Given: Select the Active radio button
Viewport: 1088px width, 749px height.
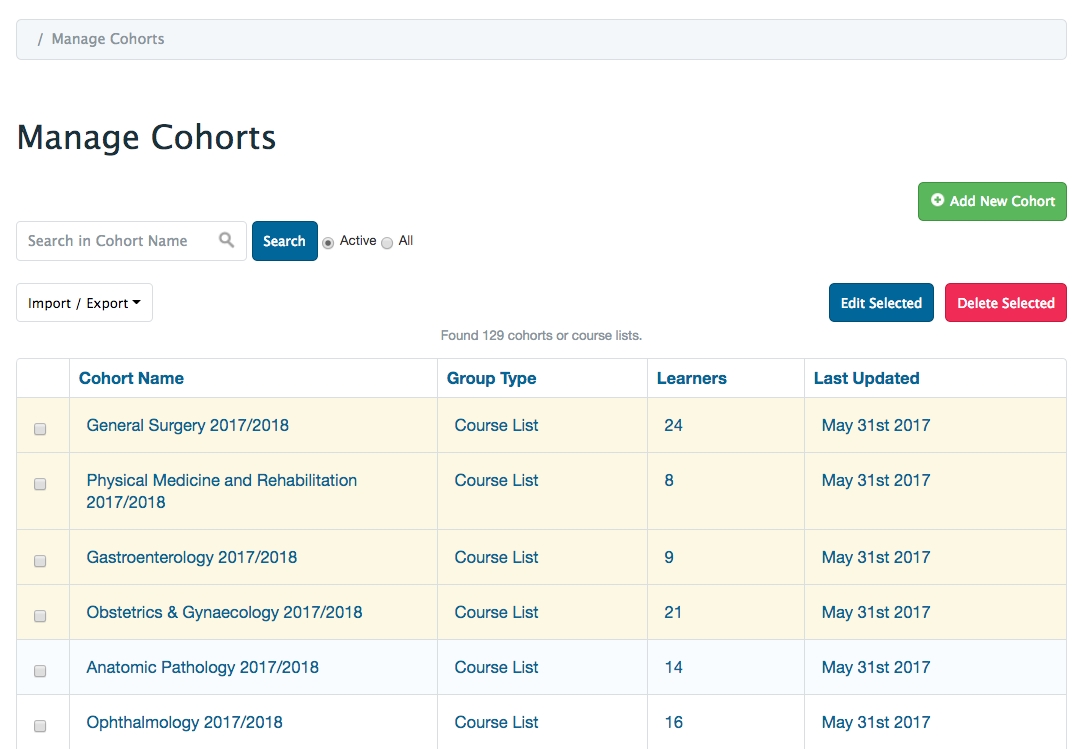Looking at the screenshot, I should pyautogui.click(x=328, y=243).
